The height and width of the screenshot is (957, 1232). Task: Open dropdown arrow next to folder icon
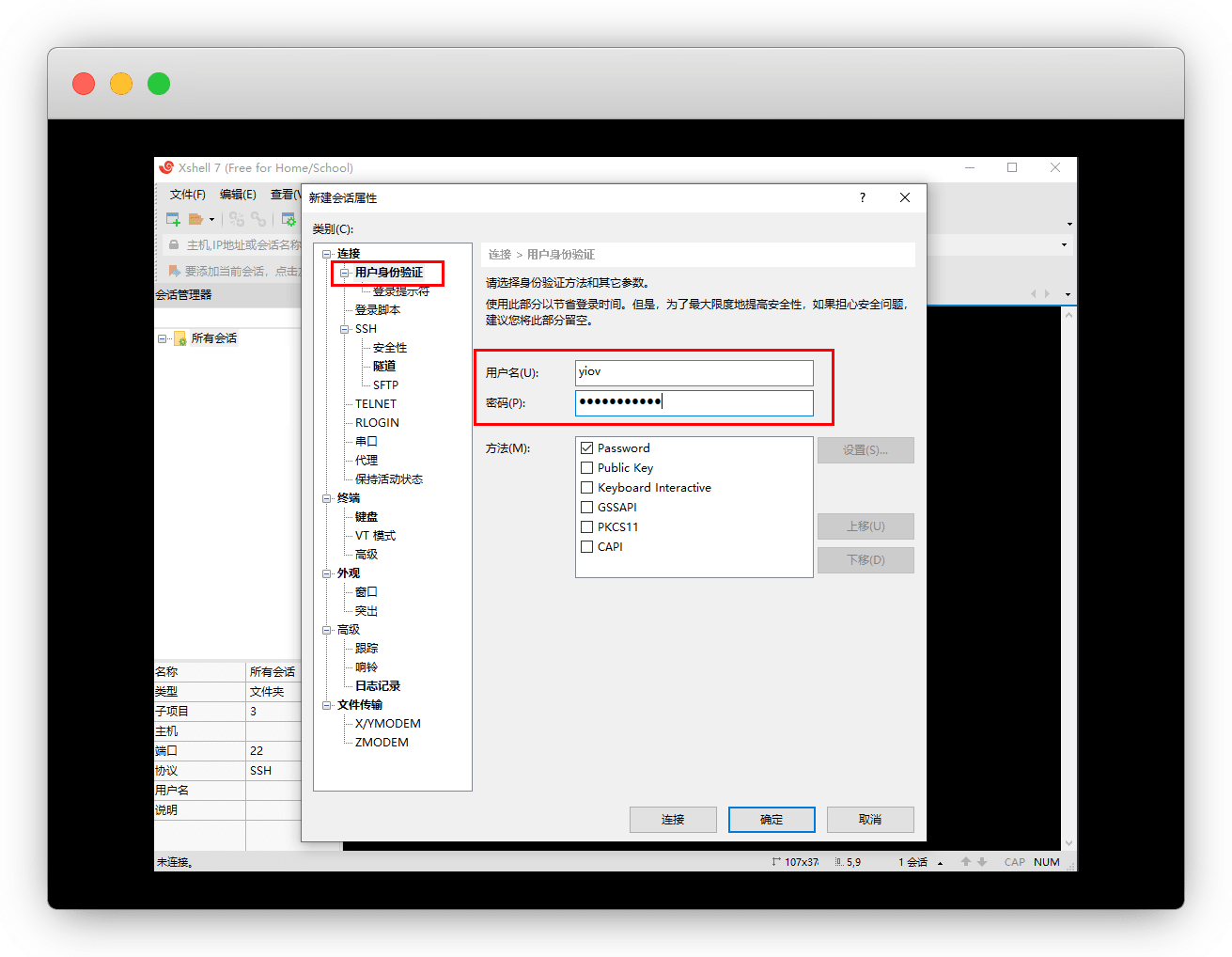pyautogui.click(x=211, y=220)
